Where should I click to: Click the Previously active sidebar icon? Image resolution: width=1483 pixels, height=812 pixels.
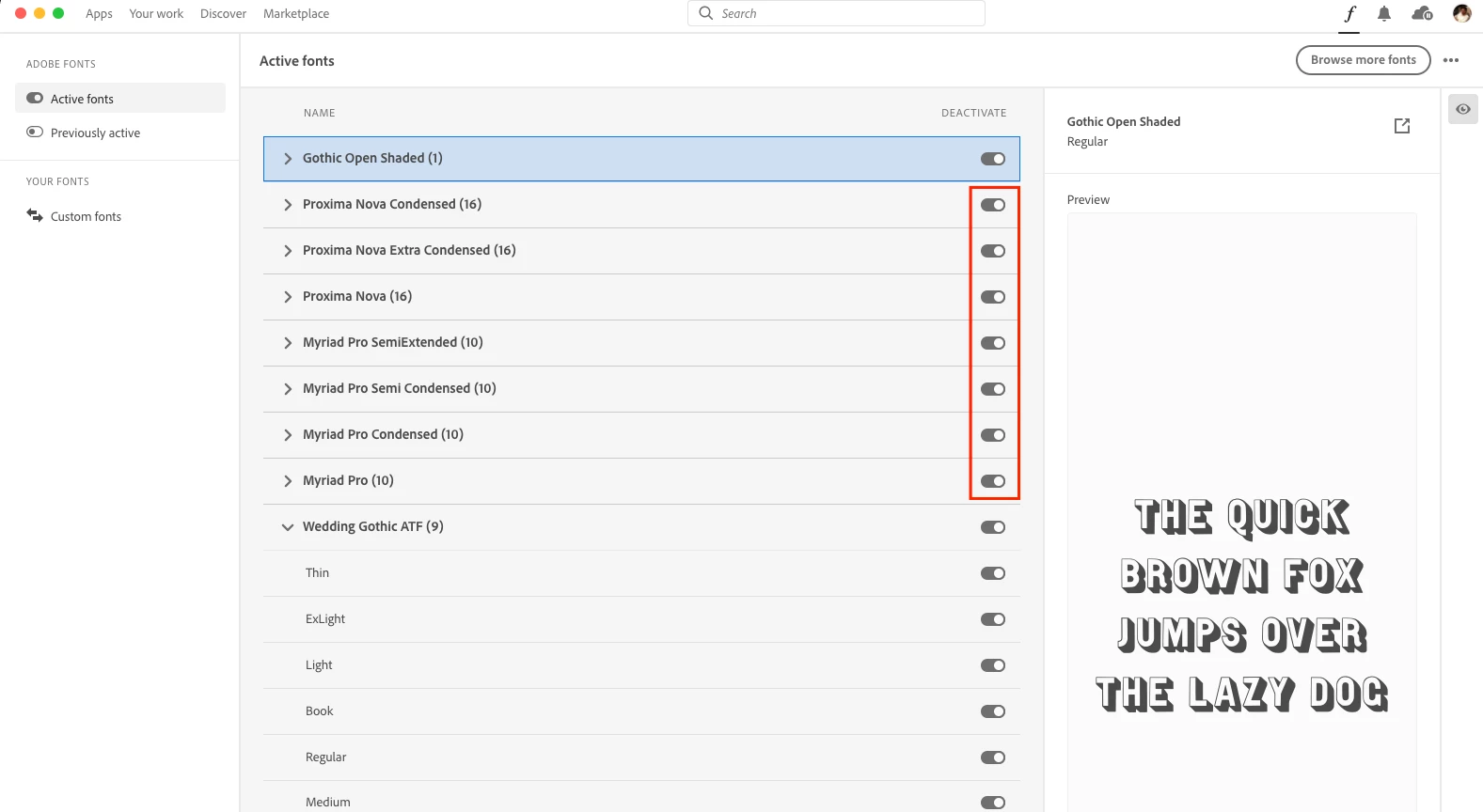[35, 132]
